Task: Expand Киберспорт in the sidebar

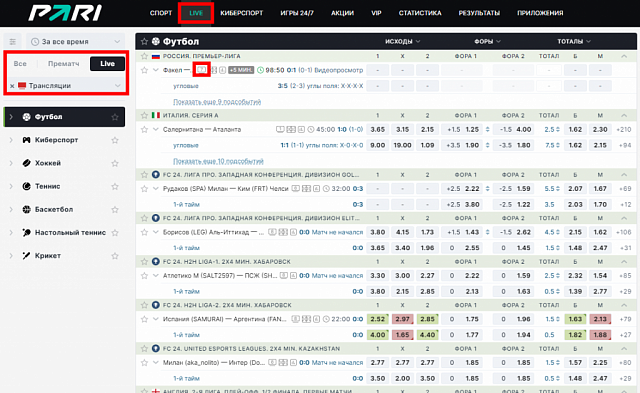Action: click(11, 140)
